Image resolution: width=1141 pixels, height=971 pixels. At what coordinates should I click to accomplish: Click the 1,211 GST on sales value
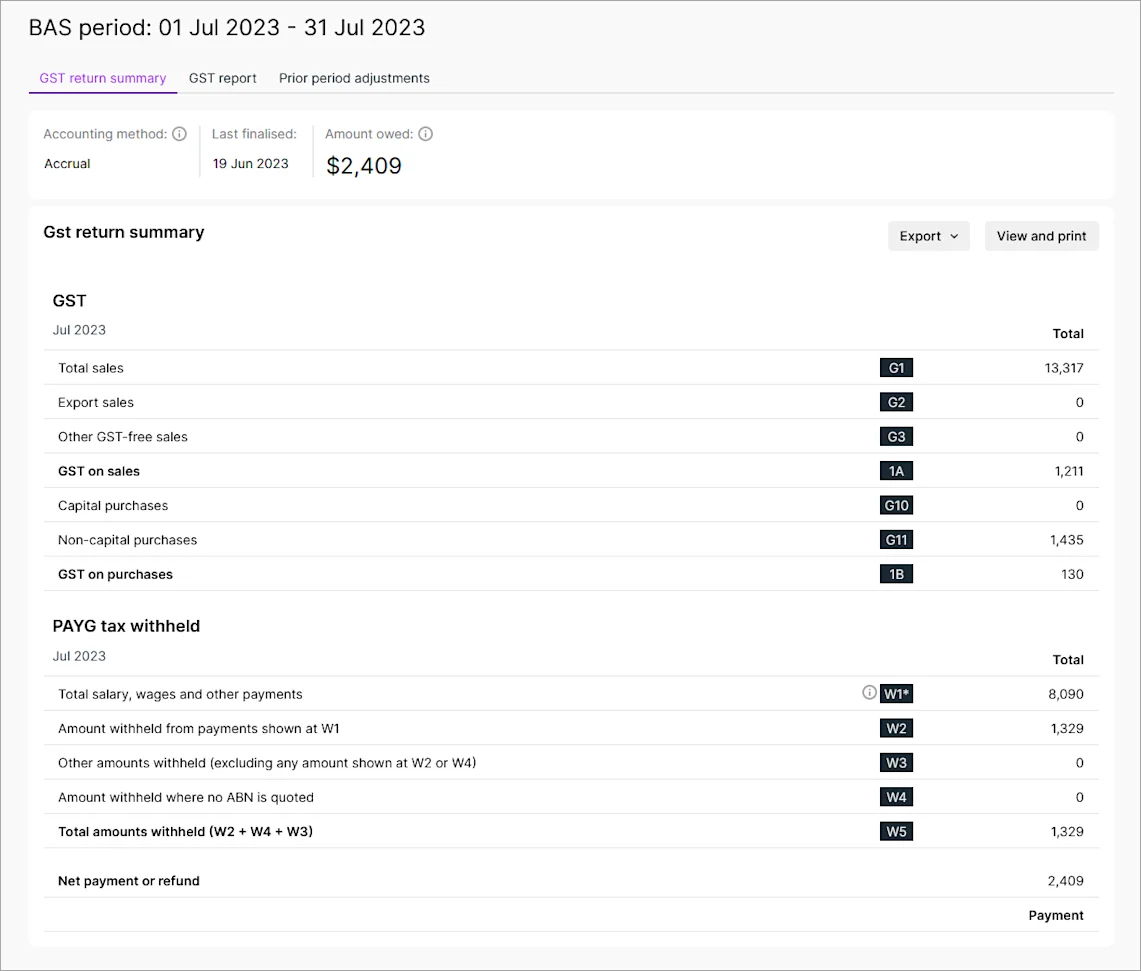[1069, 471]
